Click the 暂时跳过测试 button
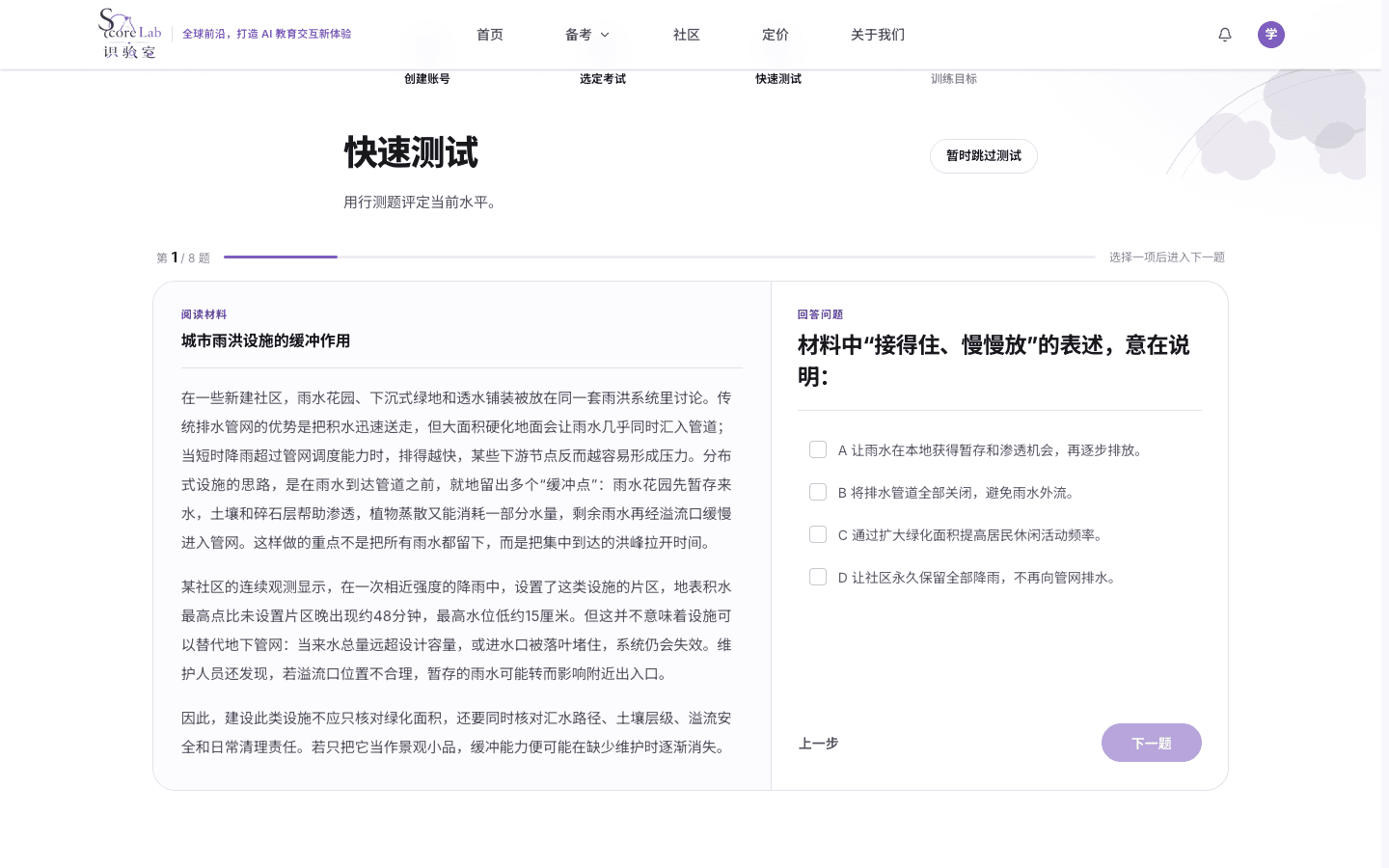The image size is (1389, 868). 984,156
